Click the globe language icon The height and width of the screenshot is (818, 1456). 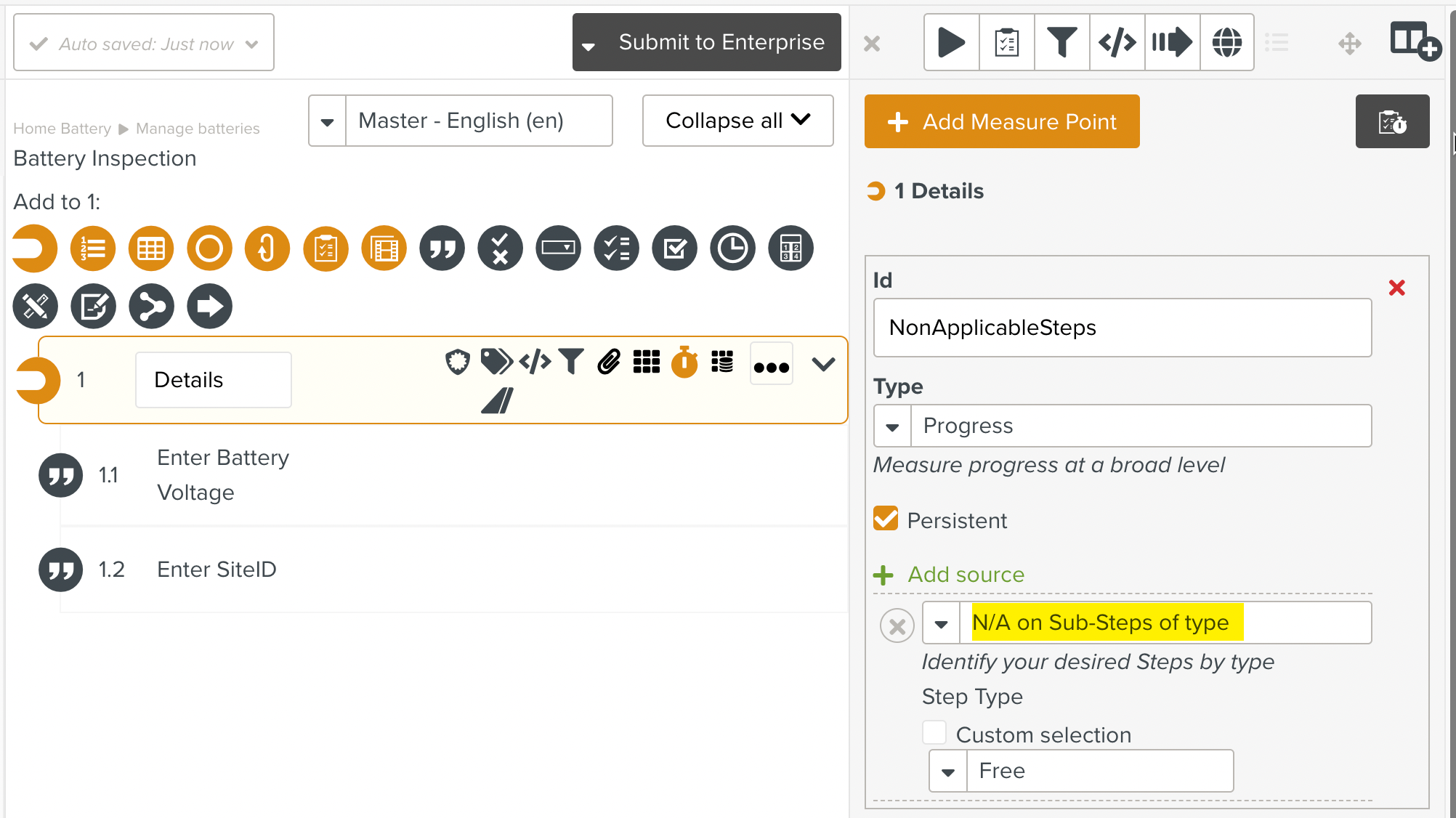[x=1226, y=42]
